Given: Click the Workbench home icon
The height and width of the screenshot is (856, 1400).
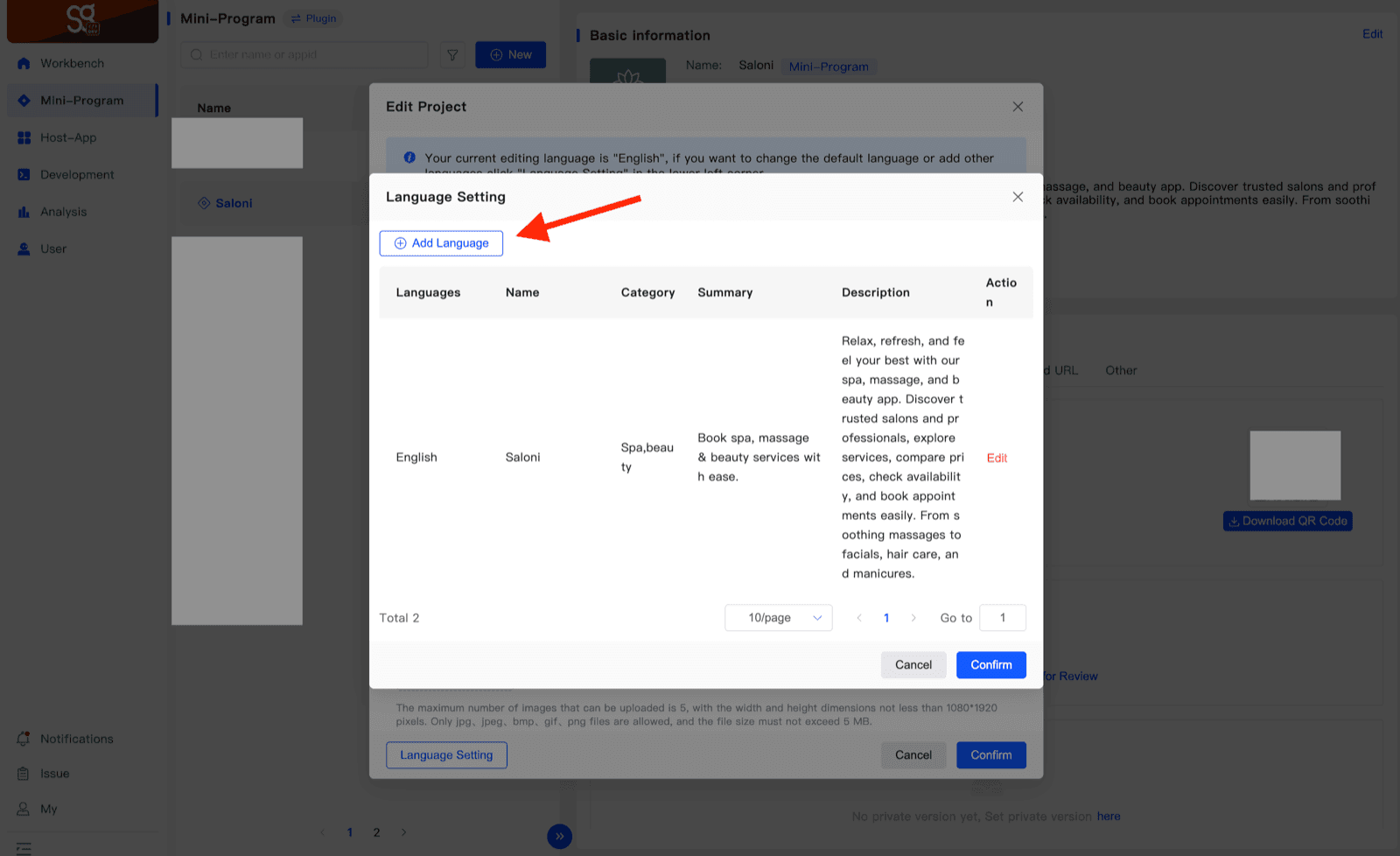Looking at the screenshot, I should [x=24, y=64].
